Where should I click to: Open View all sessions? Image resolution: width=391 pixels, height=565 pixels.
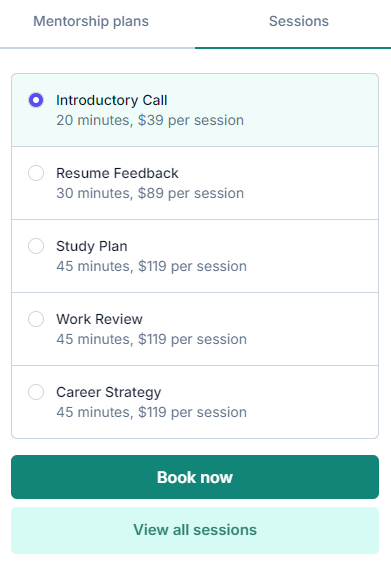pos(195,530)
